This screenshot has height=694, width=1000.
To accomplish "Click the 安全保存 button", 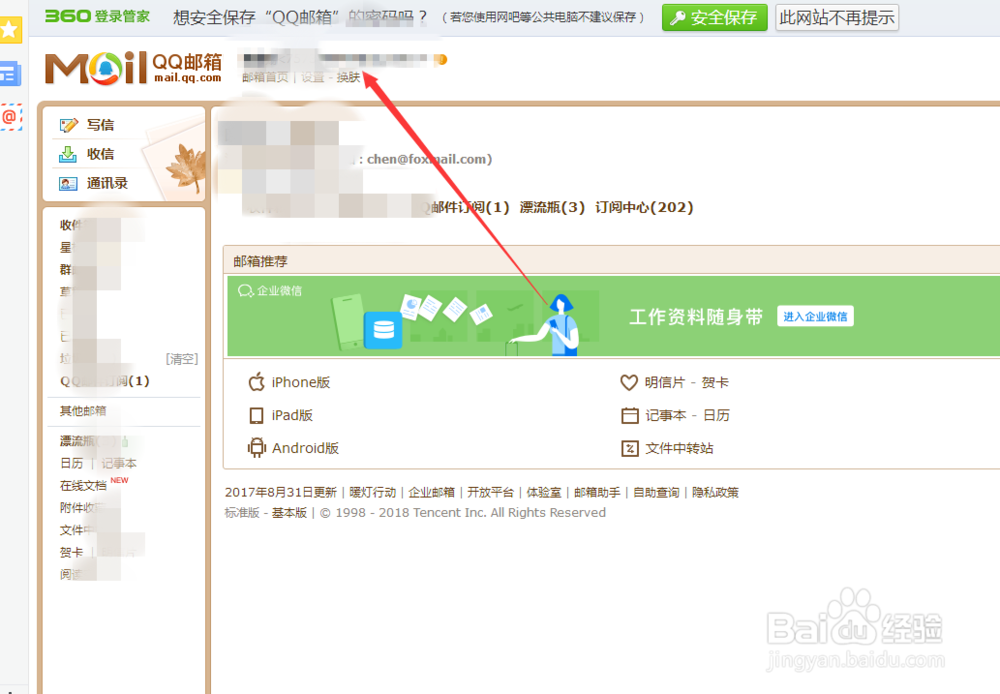I will pos(714,17).
